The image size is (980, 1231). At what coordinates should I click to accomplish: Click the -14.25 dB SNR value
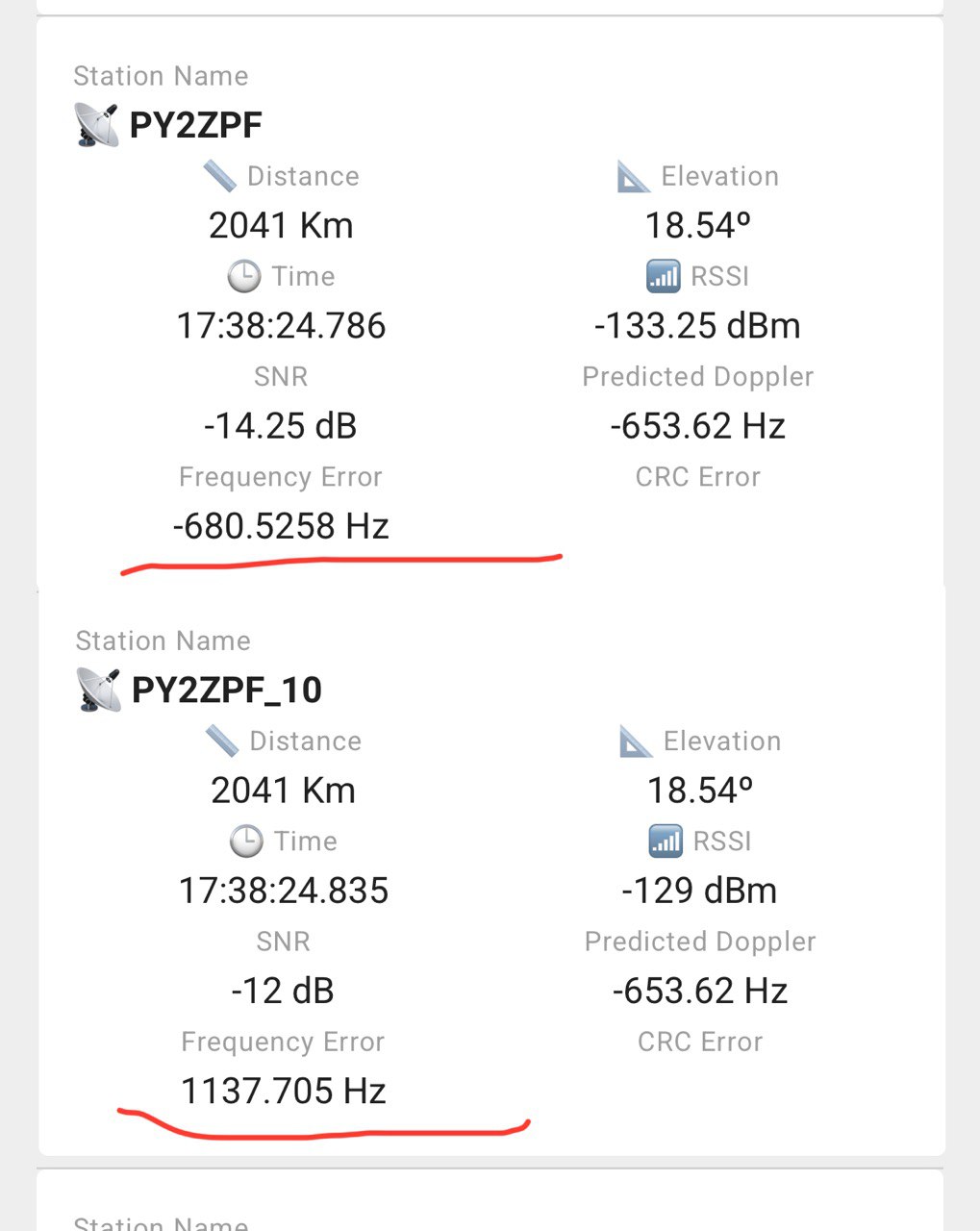(x=281, y=426)
